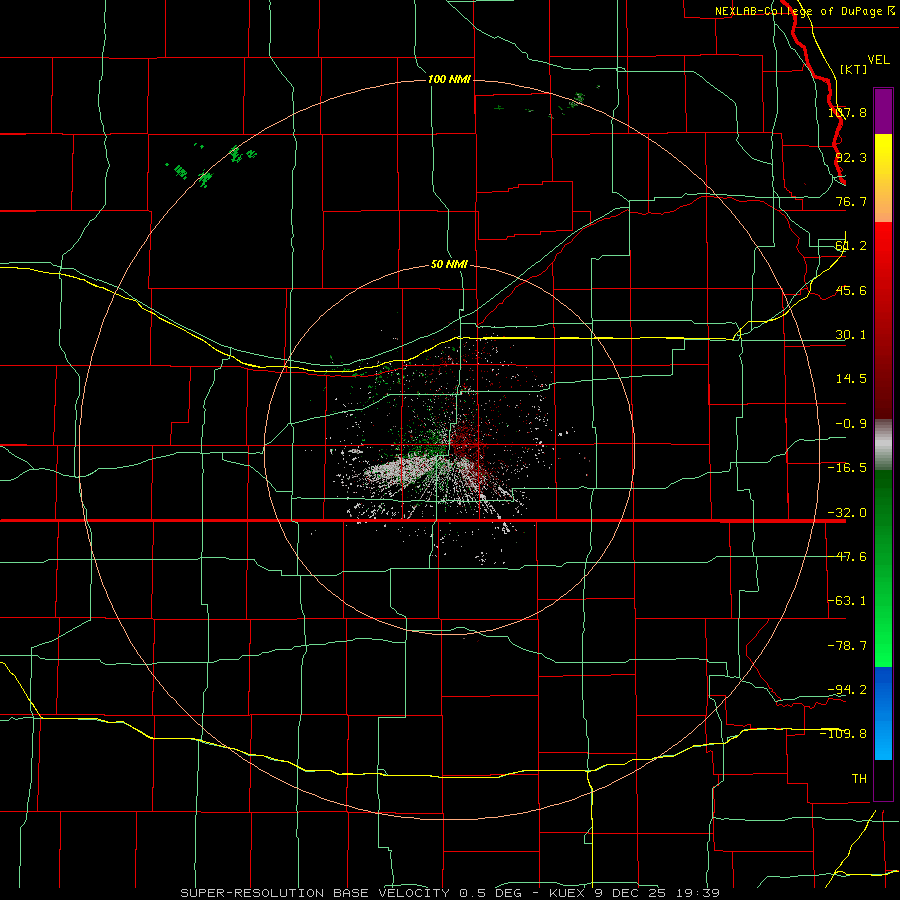Pick the purple segment of velocity color bar

click(883, 111)
